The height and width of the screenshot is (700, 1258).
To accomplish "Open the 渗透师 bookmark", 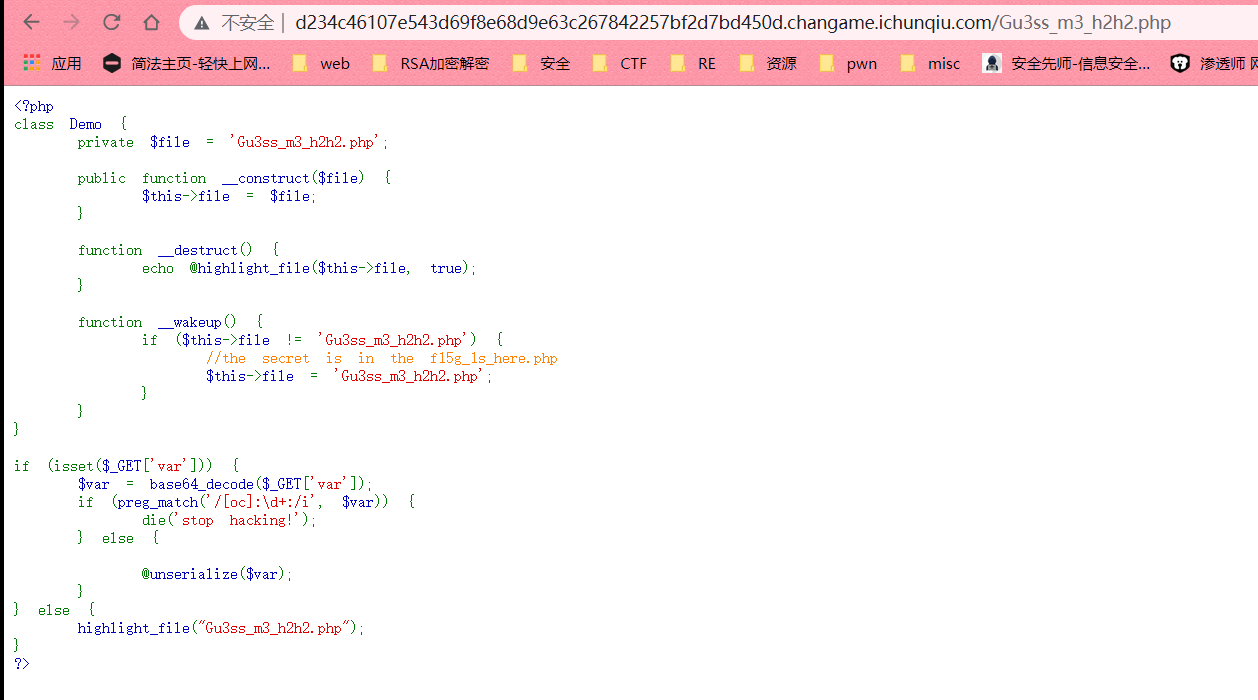I will coord(1213,63).
